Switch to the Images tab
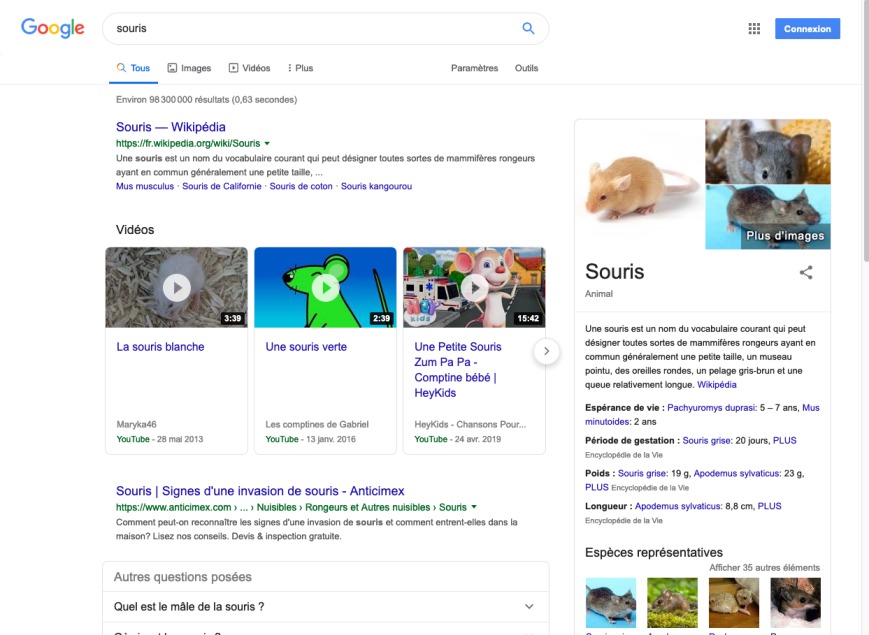 point(190,68)
